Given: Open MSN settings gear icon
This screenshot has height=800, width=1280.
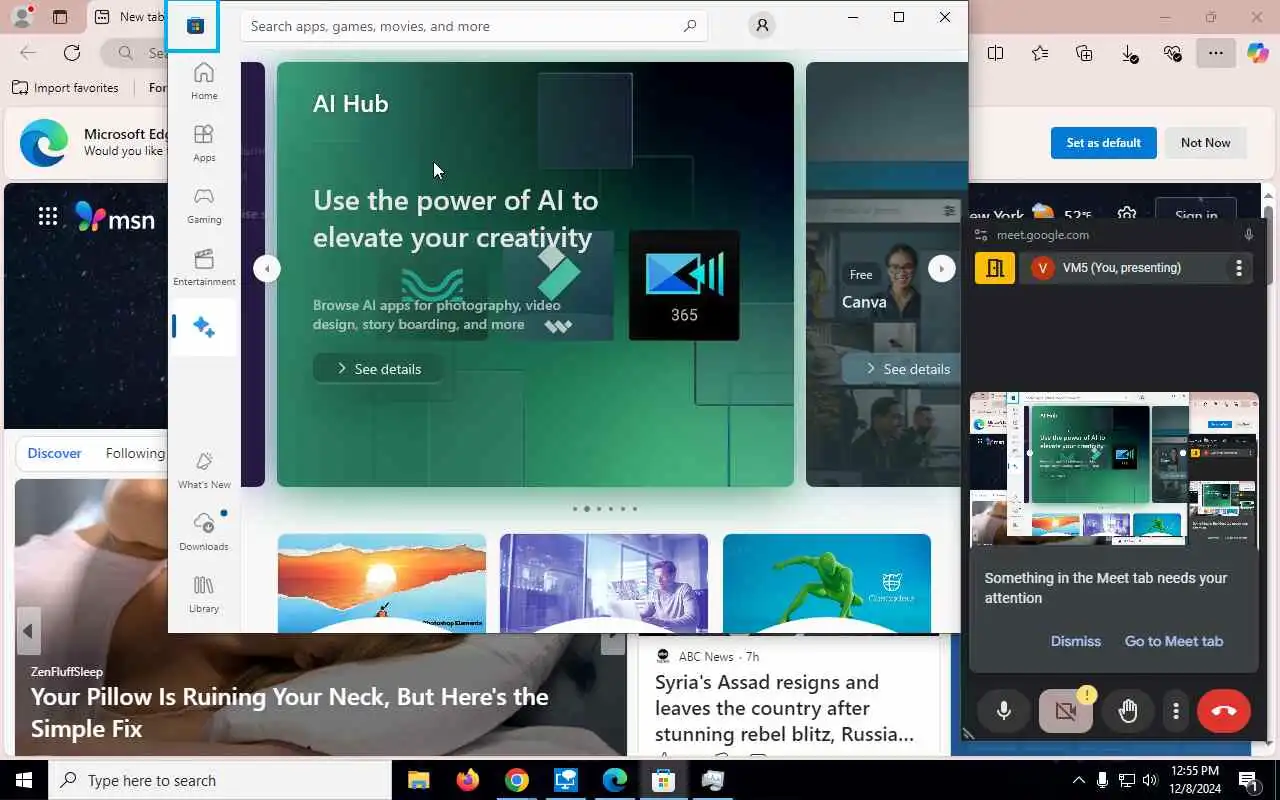Looking at the screenshot, I should tap(1127, 215).
